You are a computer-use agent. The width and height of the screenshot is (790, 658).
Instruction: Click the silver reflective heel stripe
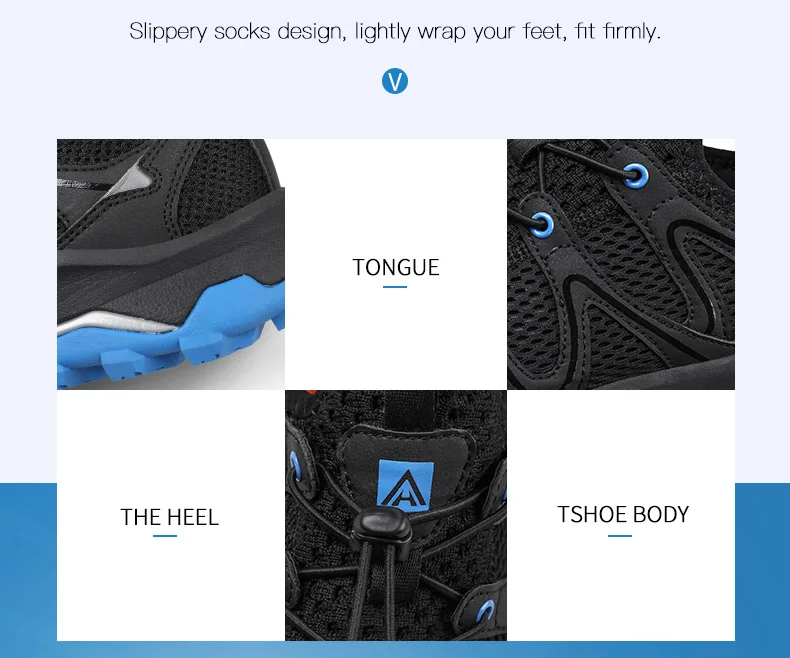(117, 324)
